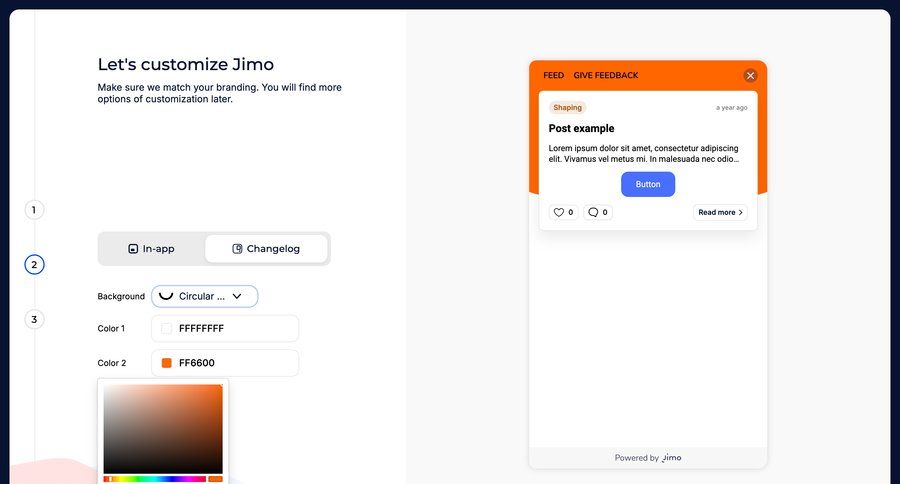Click the 'Color 1' label
This screenshot has width=900, height=484.
click(x=111, y=328)
